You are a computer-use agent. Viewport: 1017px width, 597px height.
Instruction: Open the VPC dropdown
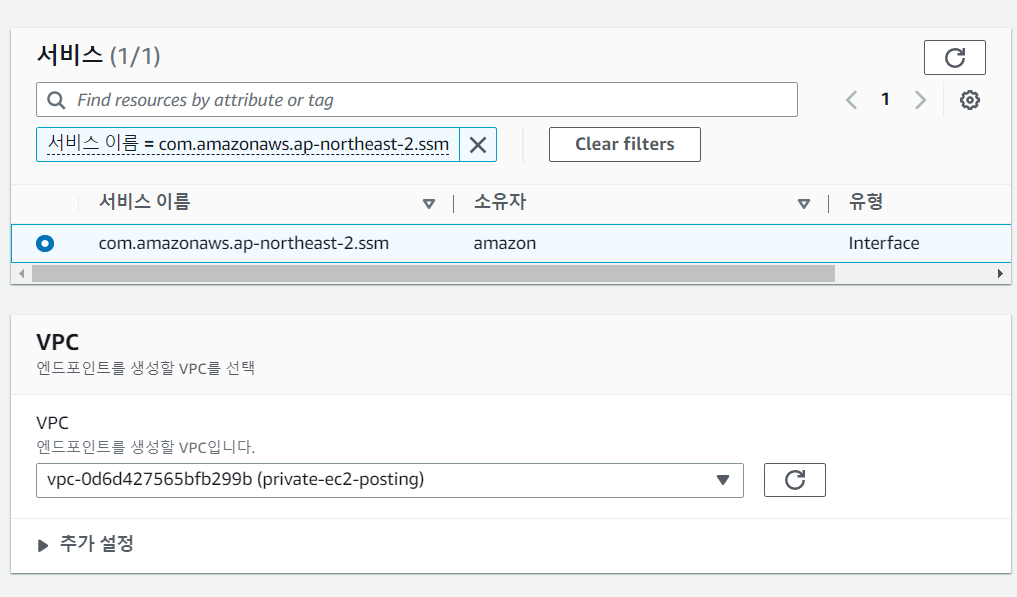pyautogui.click(x=390, y=480)
